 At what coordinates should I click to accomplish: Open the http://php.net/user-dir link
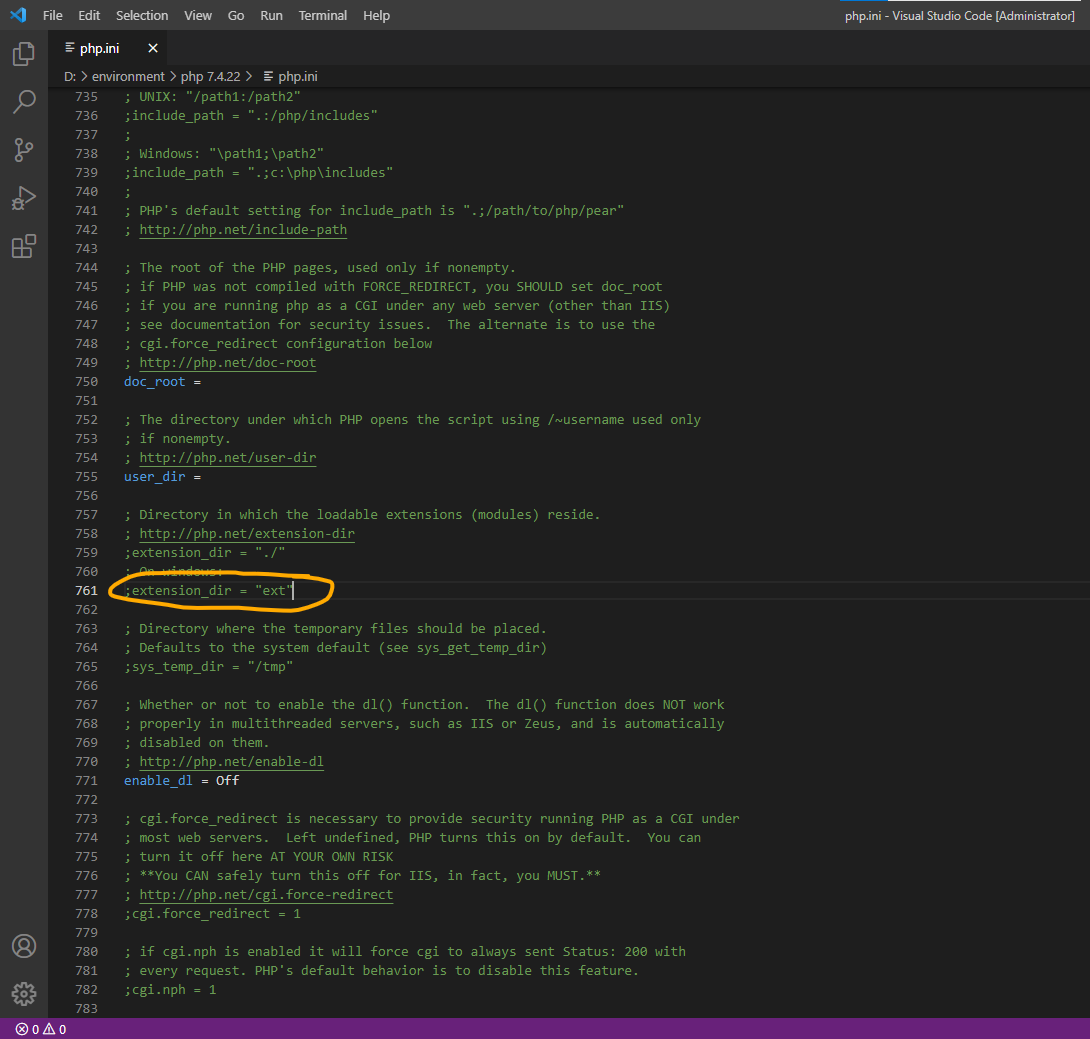click(227, 457)
